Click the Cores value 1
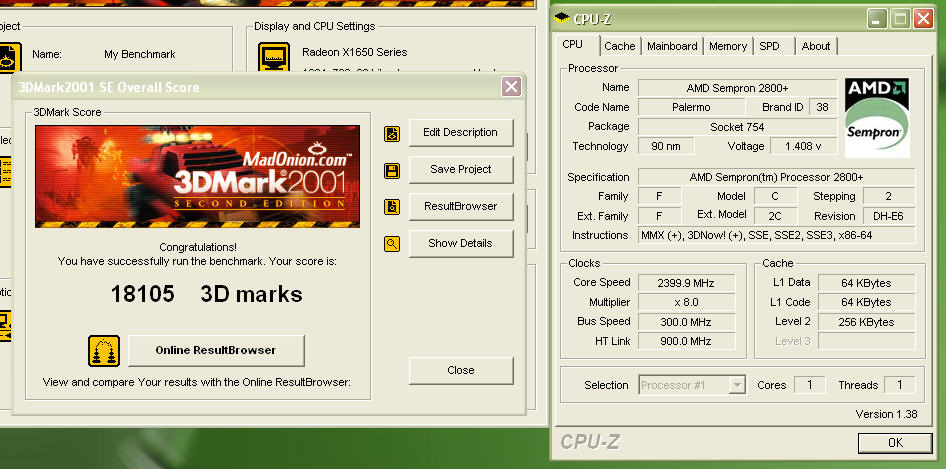The width and height of the screenshot is (946, 469). [810, 385]
